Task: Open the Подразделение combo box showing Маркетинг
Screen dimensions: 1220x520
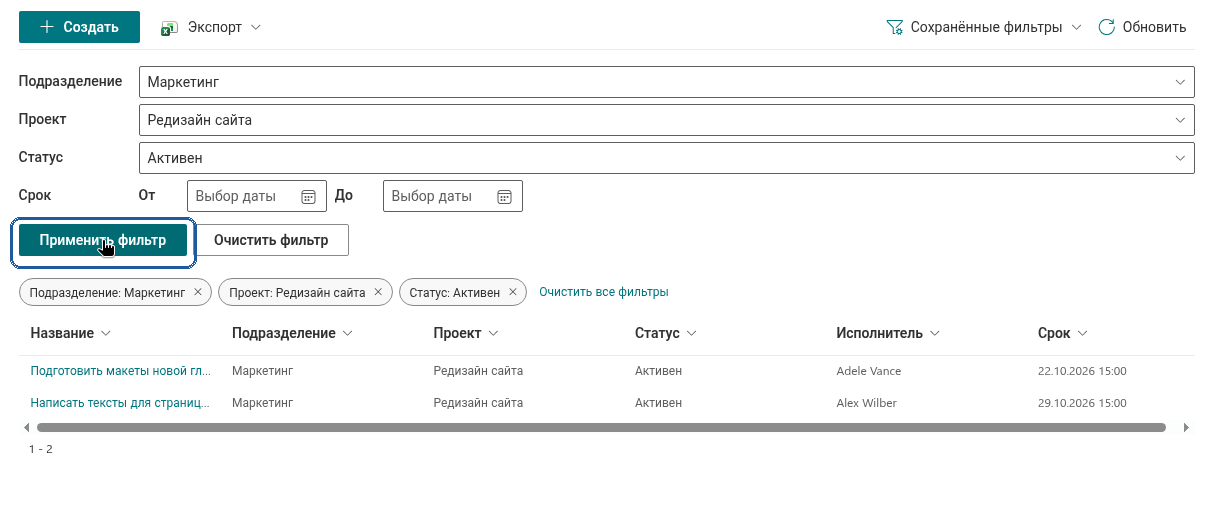Action: click(666, 82)
